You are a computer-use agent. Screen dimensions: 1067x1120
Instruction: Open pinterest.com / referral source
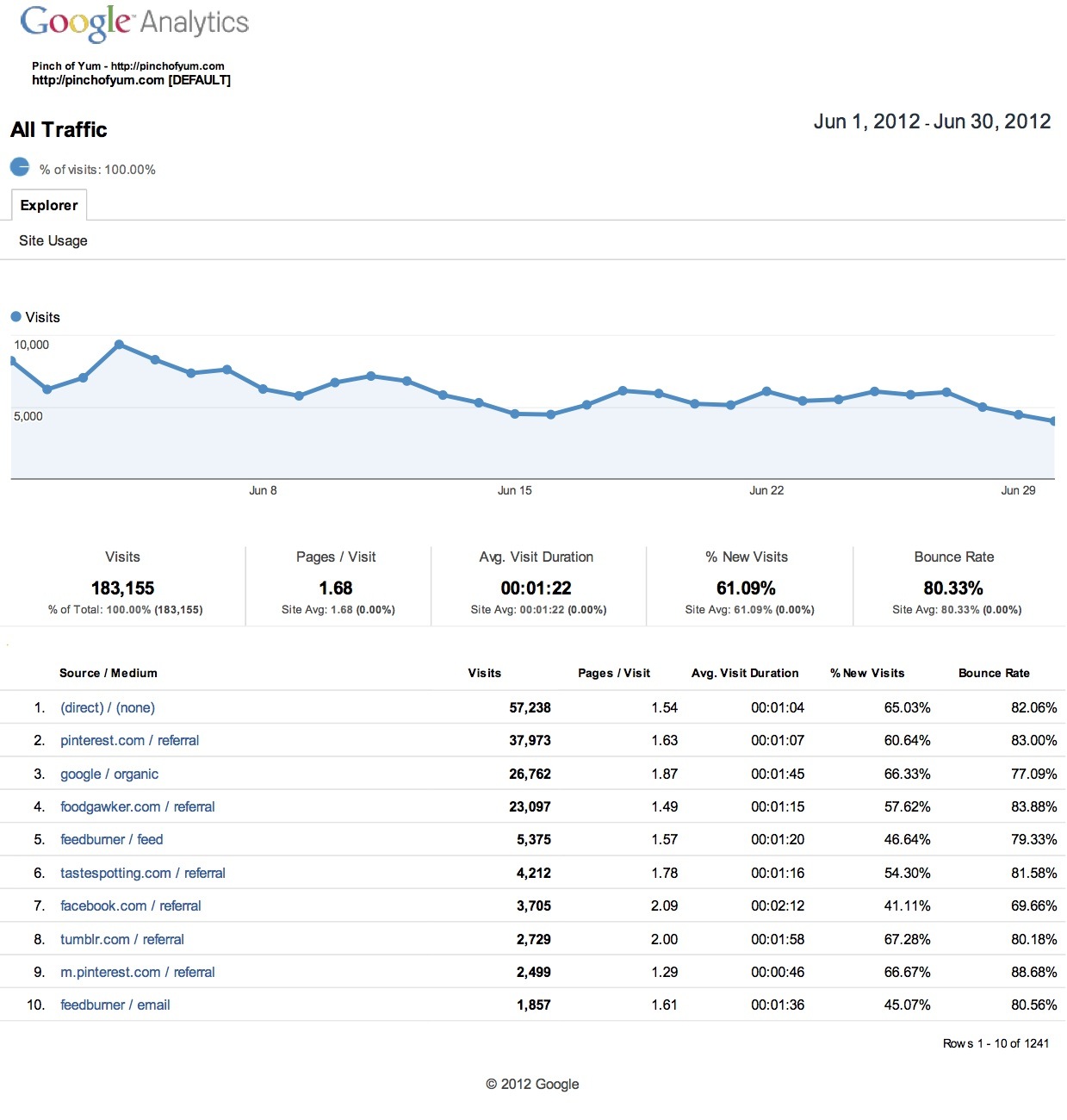pos(129,740)
